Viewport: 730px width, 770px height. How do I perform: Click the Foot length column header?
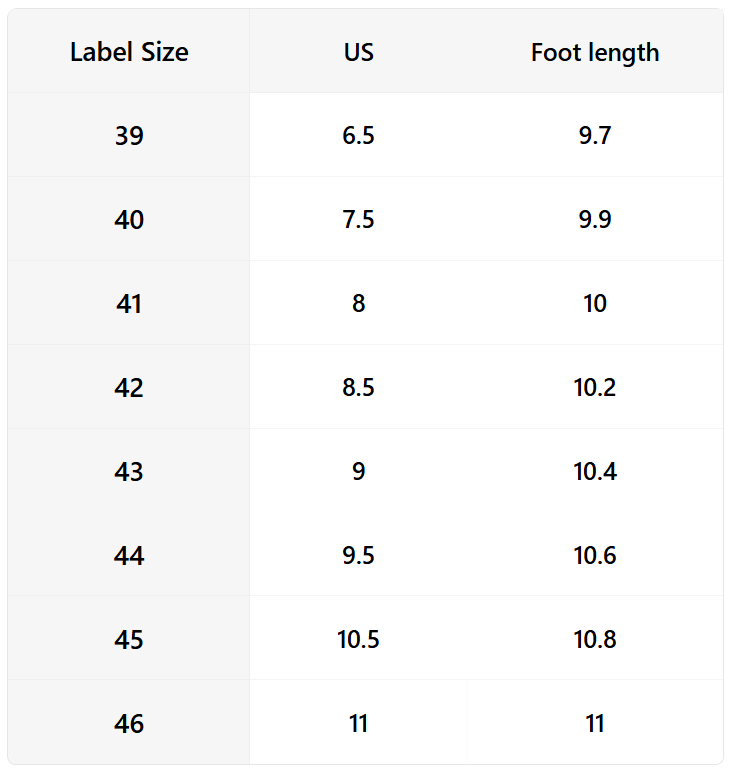(x=595, y=52)
